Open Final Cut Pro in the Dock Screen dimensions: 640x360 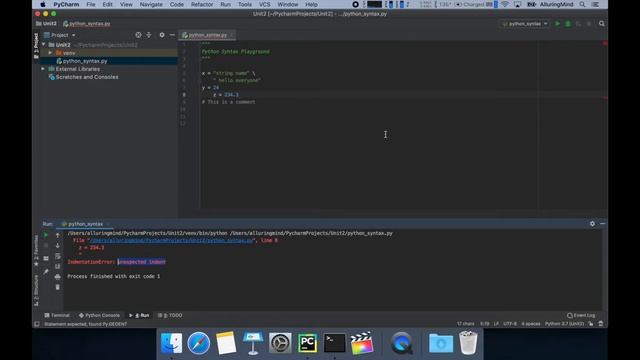click(x=362, y=343)
